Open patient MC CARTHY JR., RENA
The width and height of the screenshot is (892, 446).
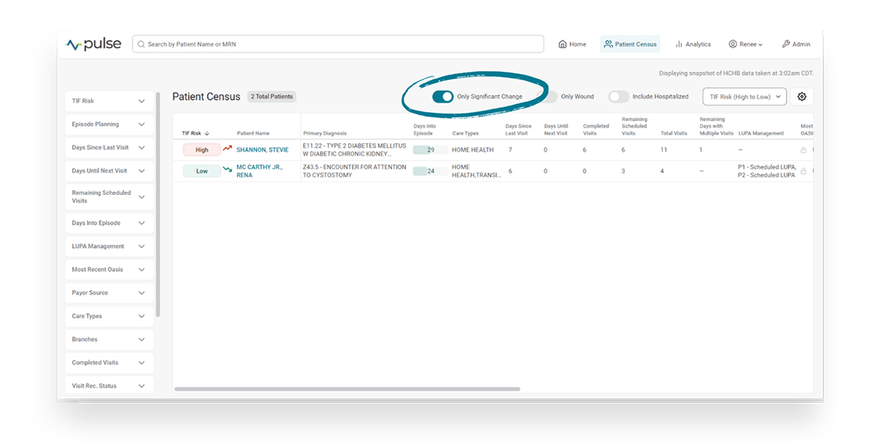pyautogui.click(x=259, y=171)
